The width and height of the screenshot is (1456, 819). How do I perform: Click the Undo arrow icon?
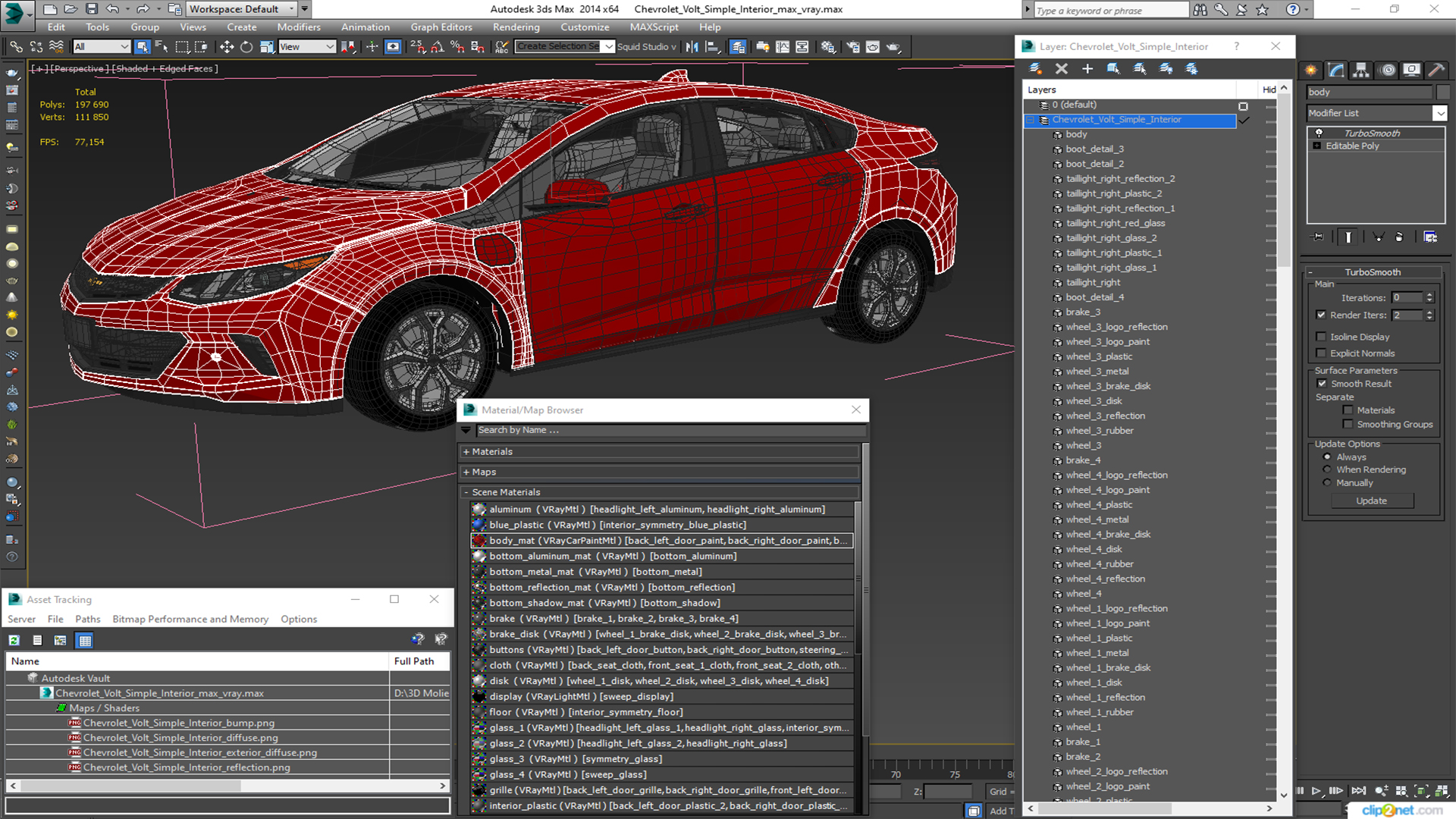pos(112,9)
